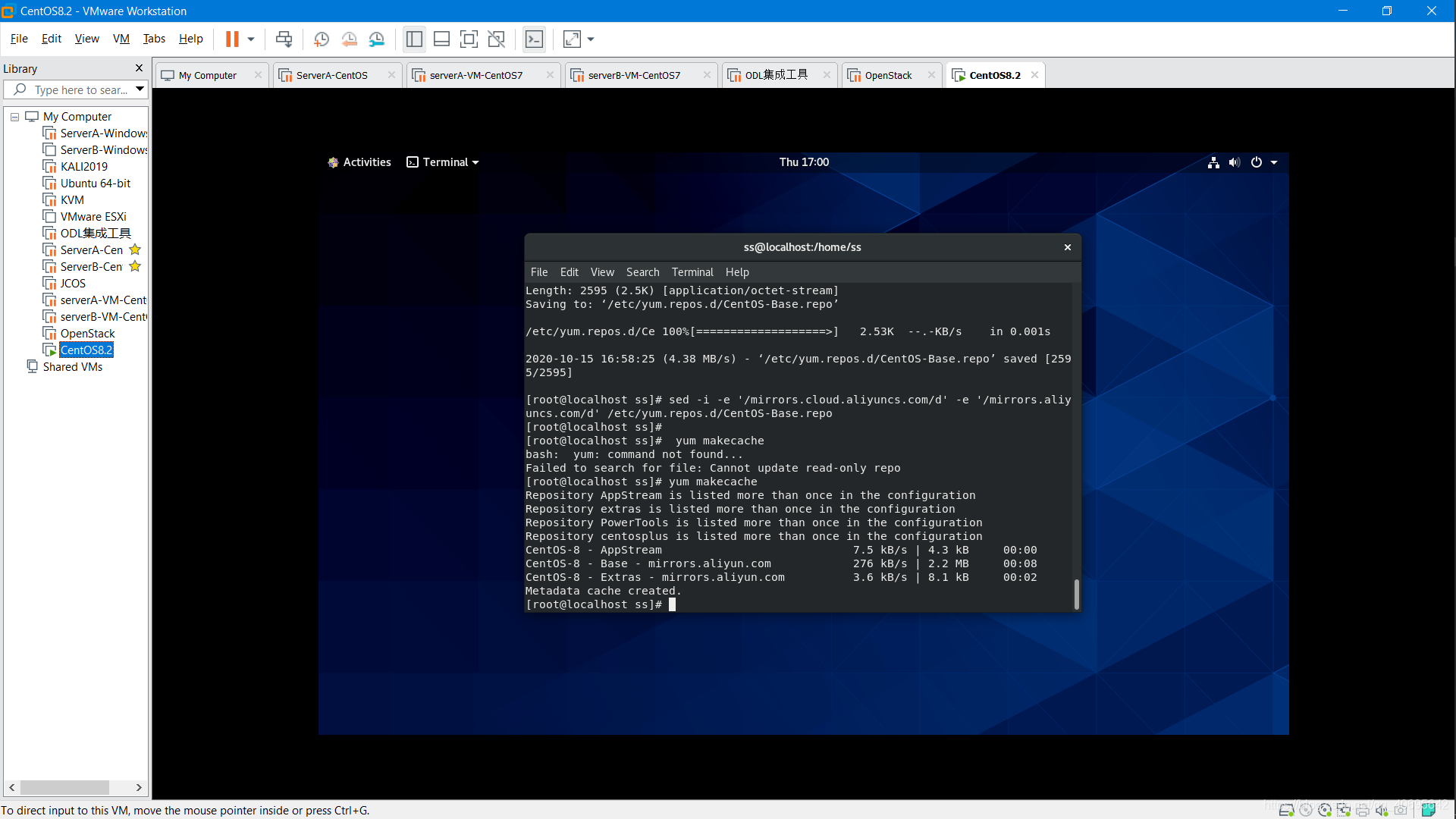This screenshot has width=1456, height=819.
Task: Click the orange Suspend VM button
Action: 232,39
